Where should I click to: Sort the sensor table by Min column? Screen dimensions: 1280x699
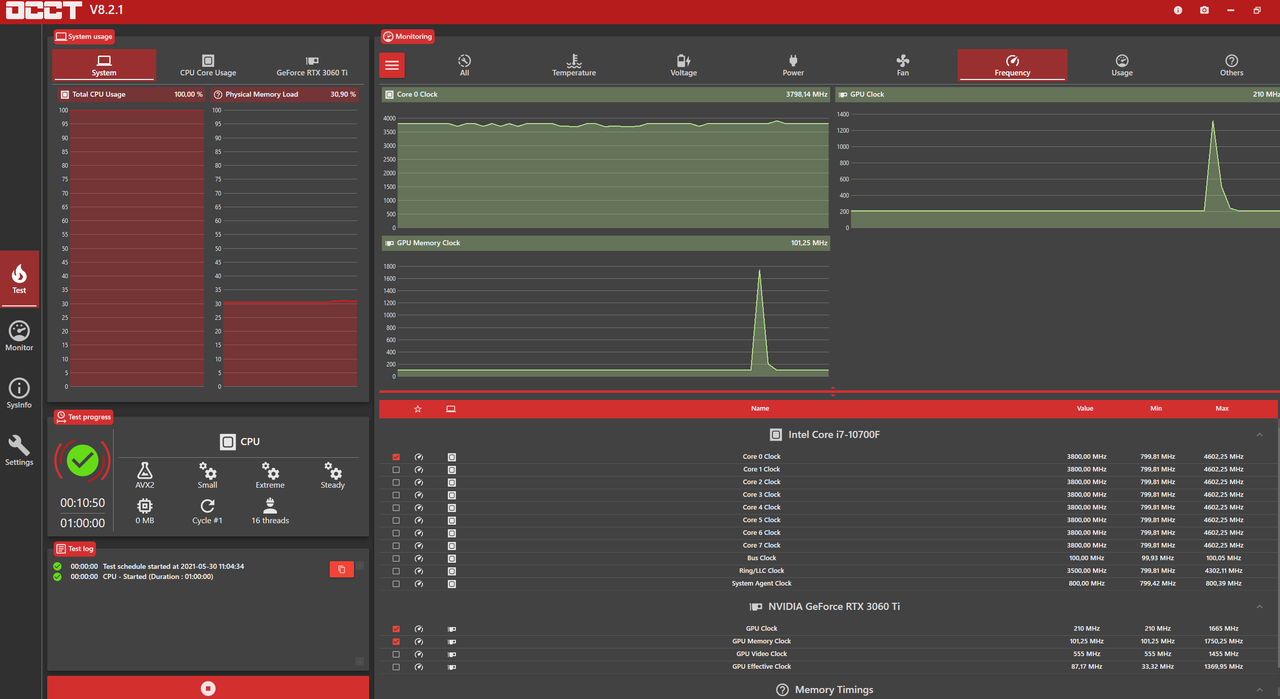click(1156, 409)
